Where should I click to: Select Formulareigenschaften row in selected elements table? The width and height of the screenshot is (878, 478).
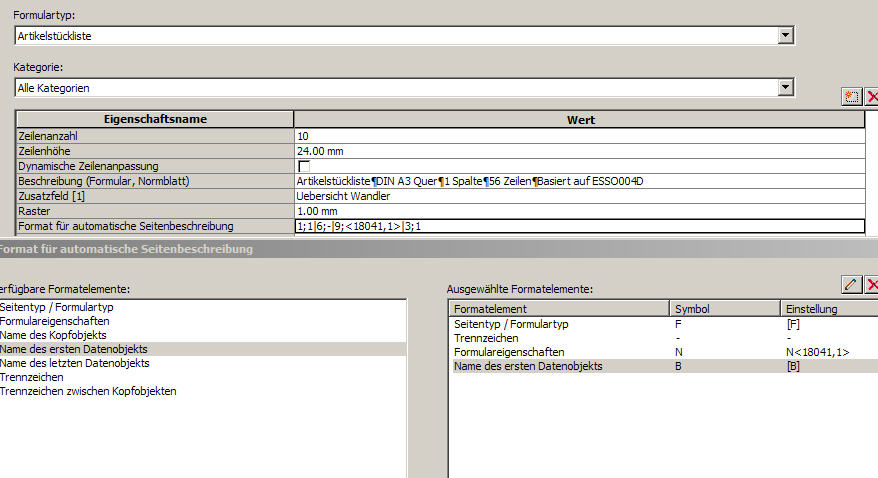[664, 352]
